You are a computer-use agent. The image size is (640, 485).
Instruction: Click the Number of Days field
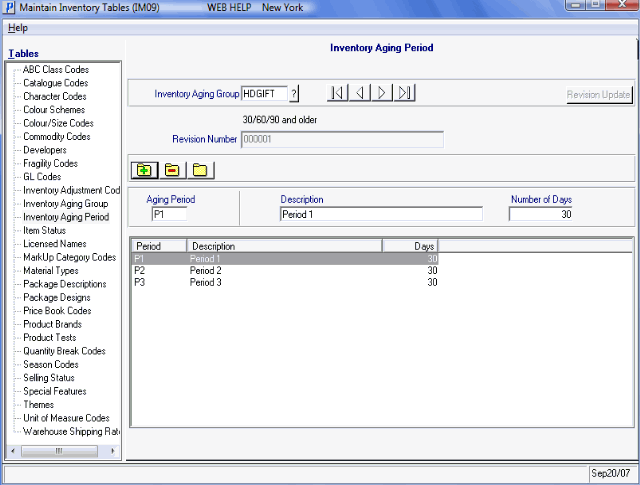540,214
